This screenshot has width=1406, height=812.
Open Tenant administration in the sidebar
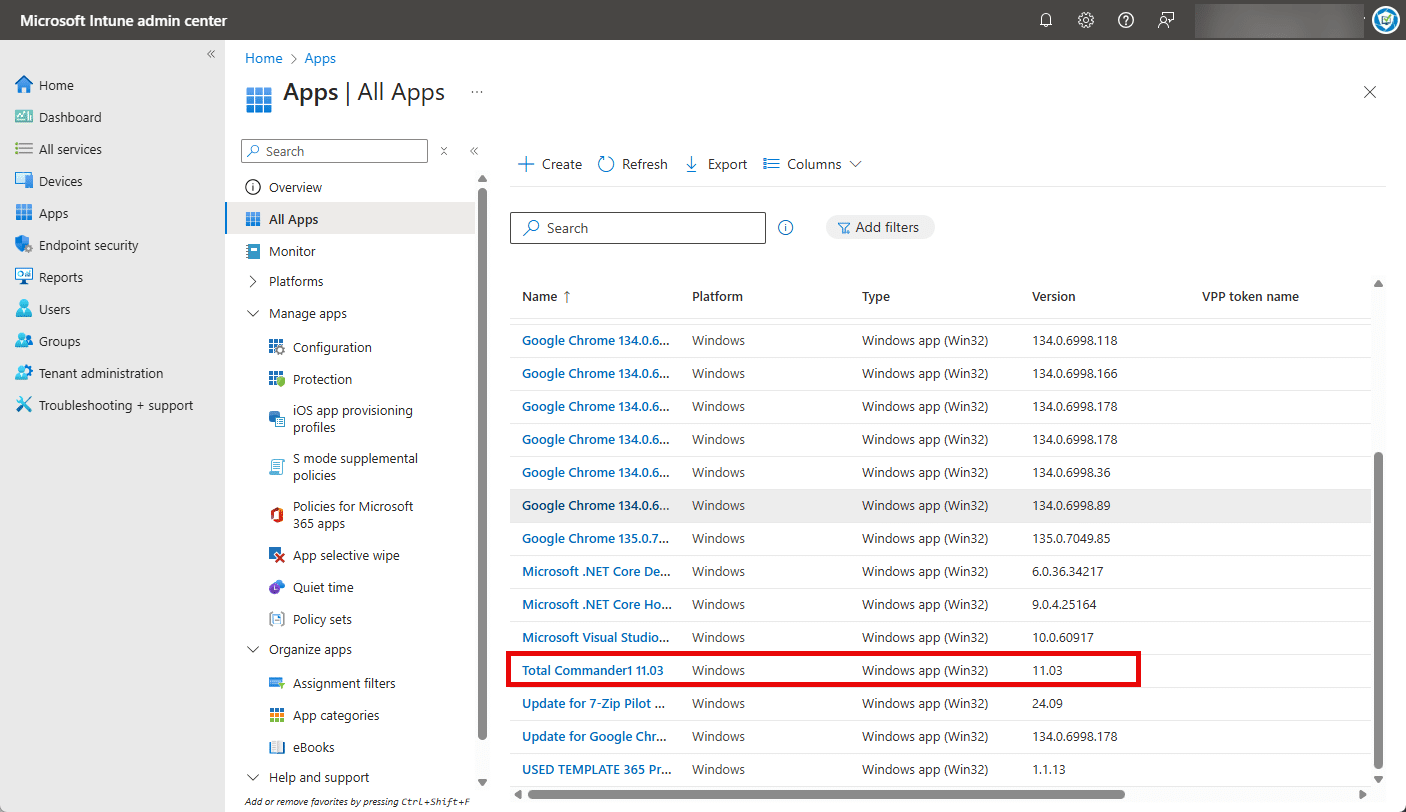point(100,373)
